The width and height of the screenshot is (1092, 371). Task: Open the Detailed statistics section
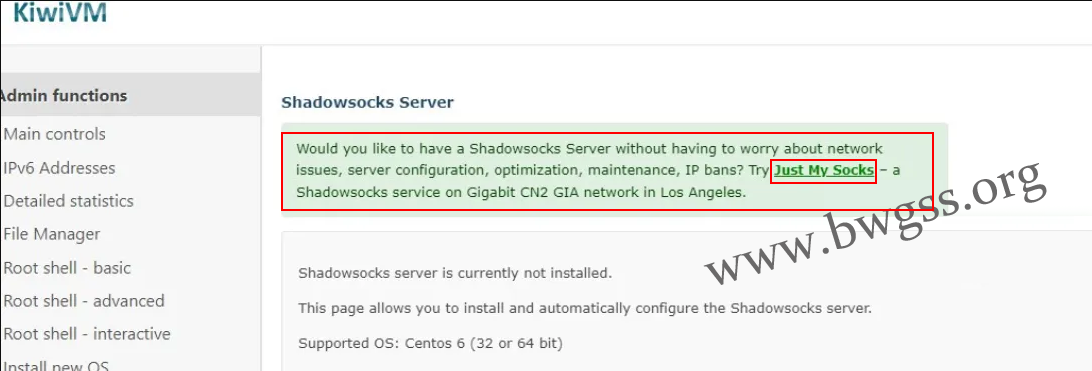pos(68,201)
